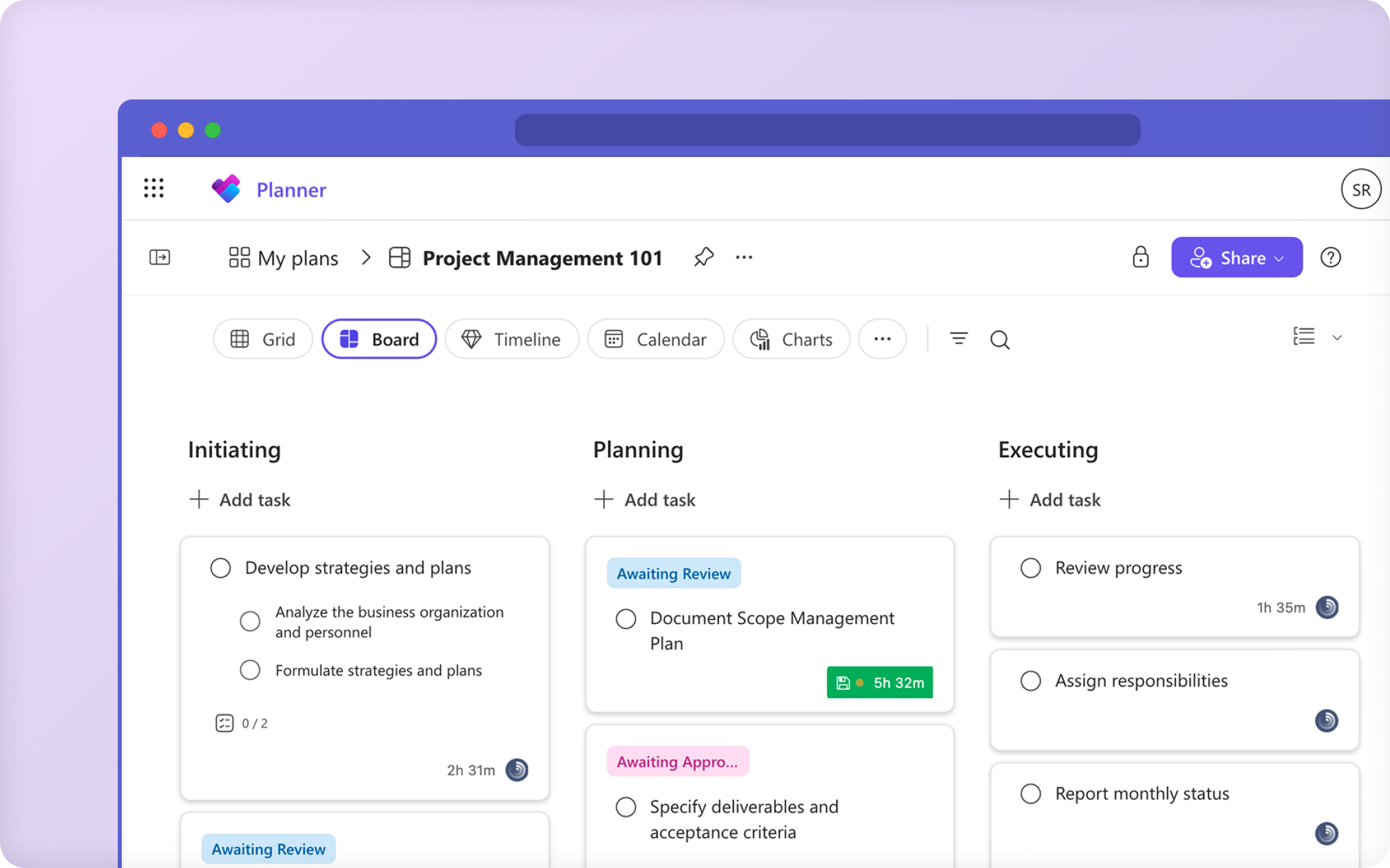
Task: Open the Assign responsibilities task card
Action: [x=1174, y=700]
